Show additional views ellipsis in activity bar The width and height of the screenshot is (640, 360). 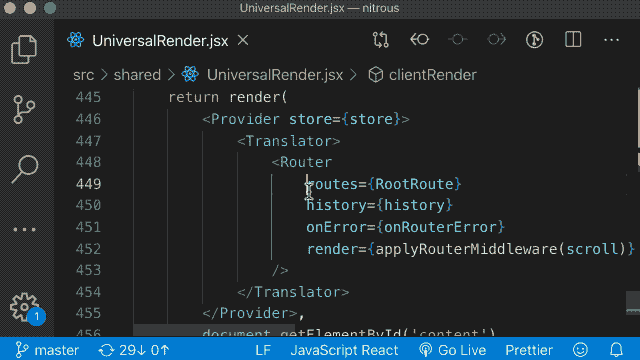point(24,229)
